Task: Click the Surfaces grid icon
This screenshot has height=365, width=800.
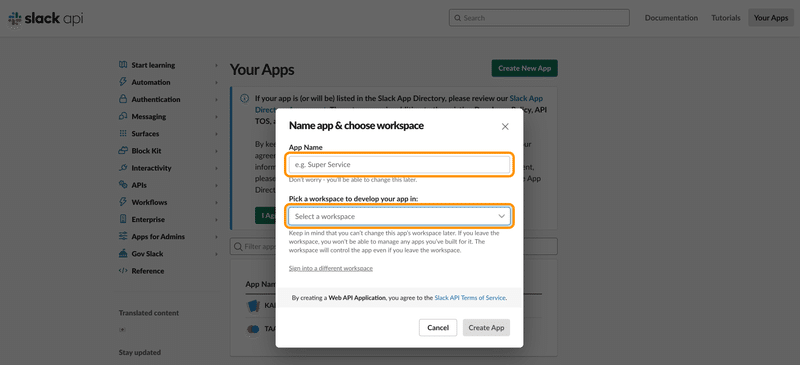Action: pos(122,133)
